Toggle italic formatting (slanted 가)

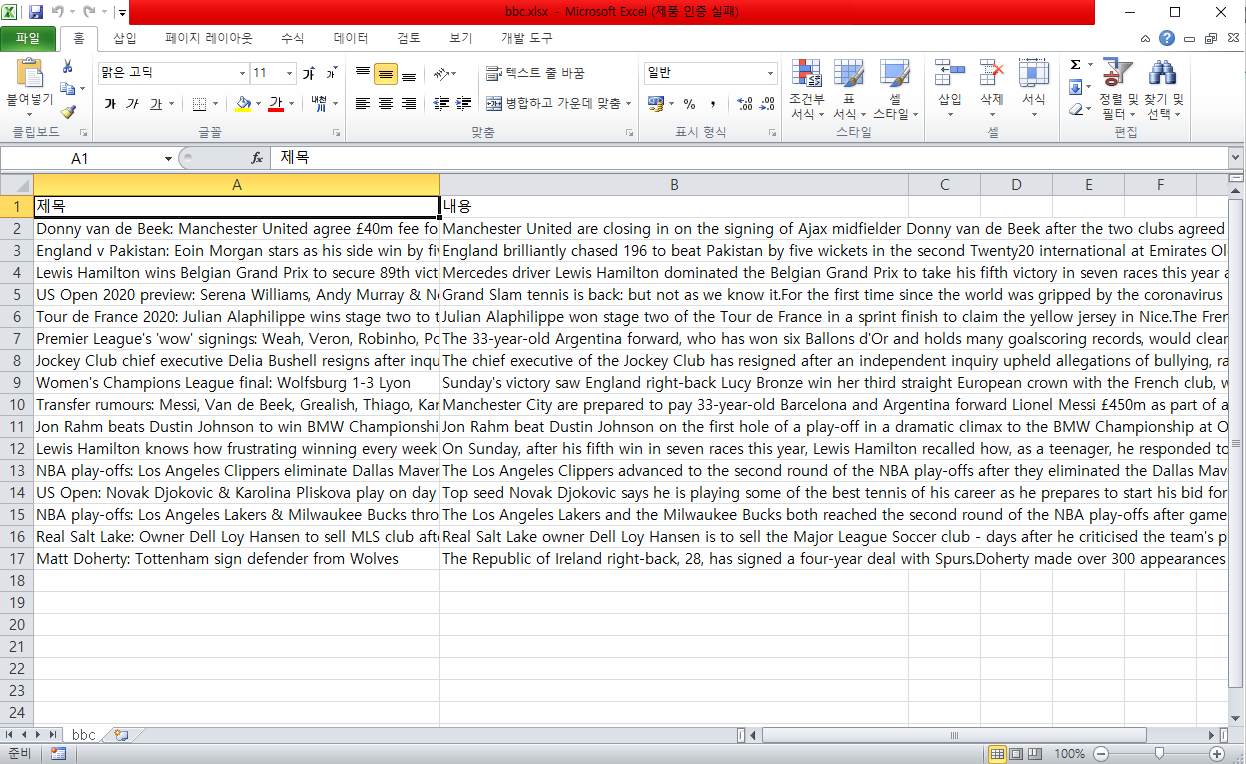[x=132, y=104]
